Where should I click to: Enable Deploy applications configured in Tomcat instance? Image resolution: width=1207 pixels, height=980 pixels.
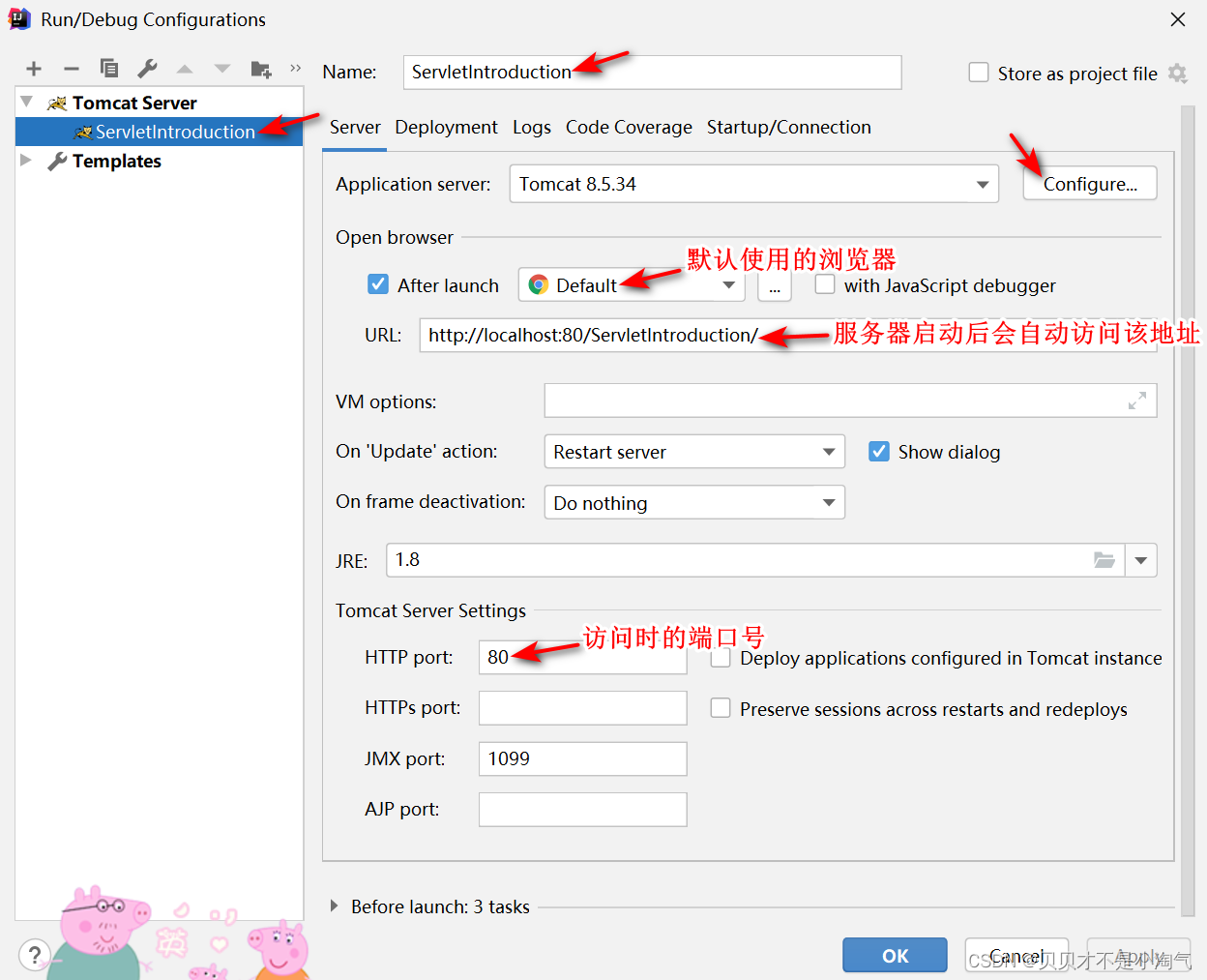click(721, 658)
